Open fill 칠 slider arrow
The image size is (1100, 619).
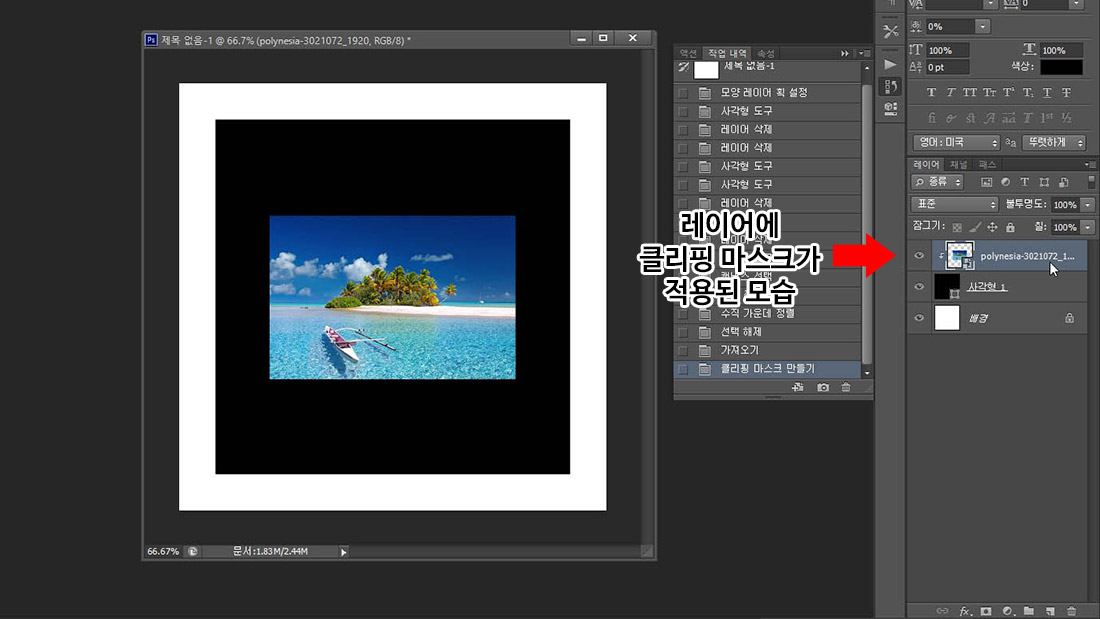[x=1087, y=227]
